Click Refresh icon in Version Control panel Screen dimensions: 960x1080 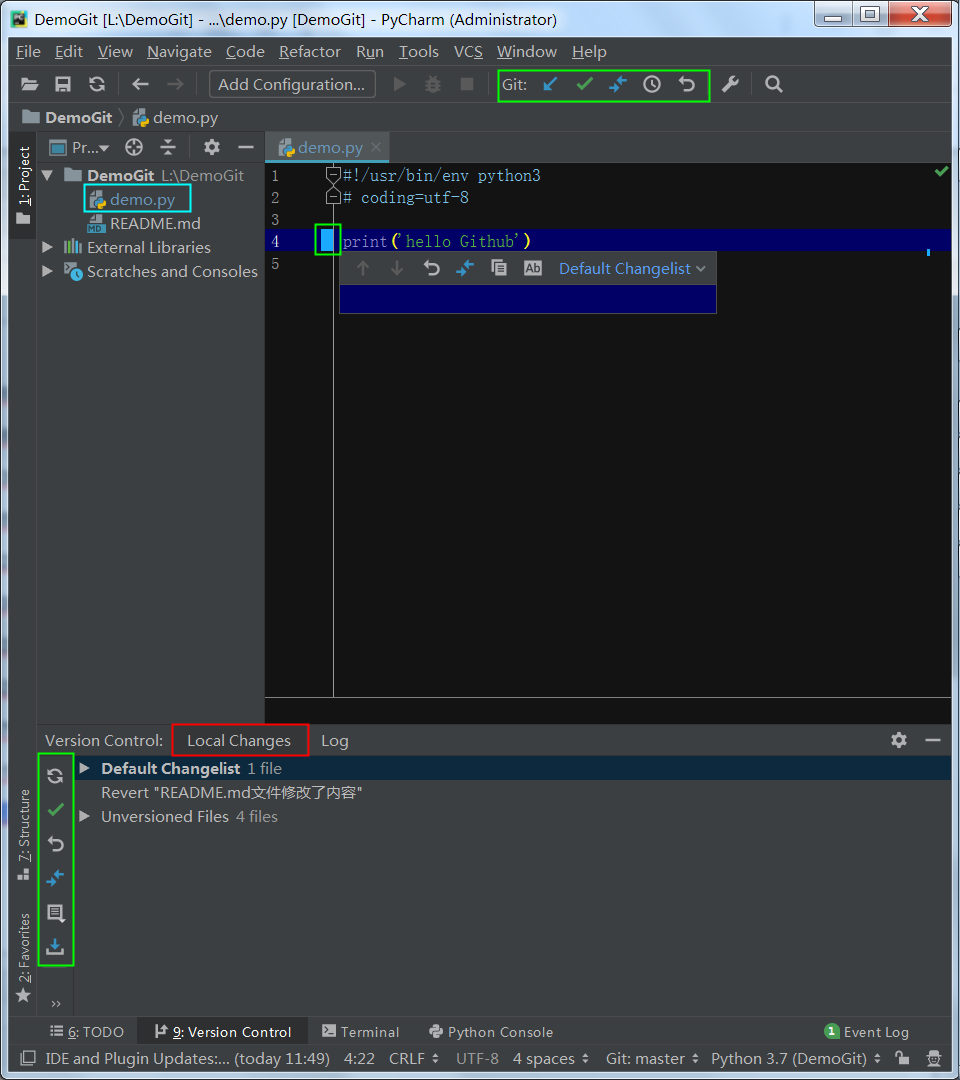point(56,777)
